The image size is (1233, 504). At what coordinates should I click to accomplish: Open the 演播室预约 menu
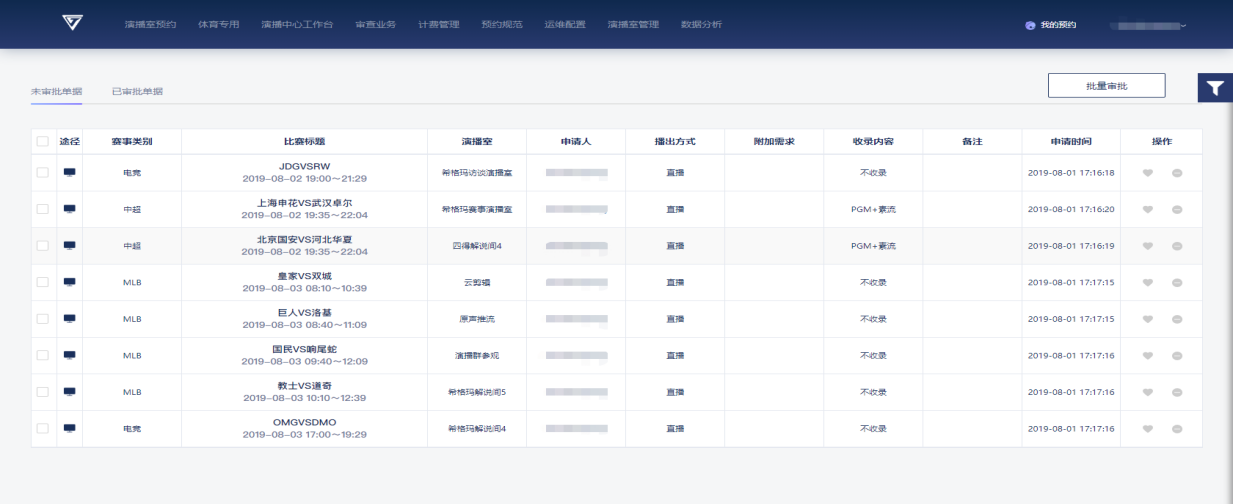point(150,24)
